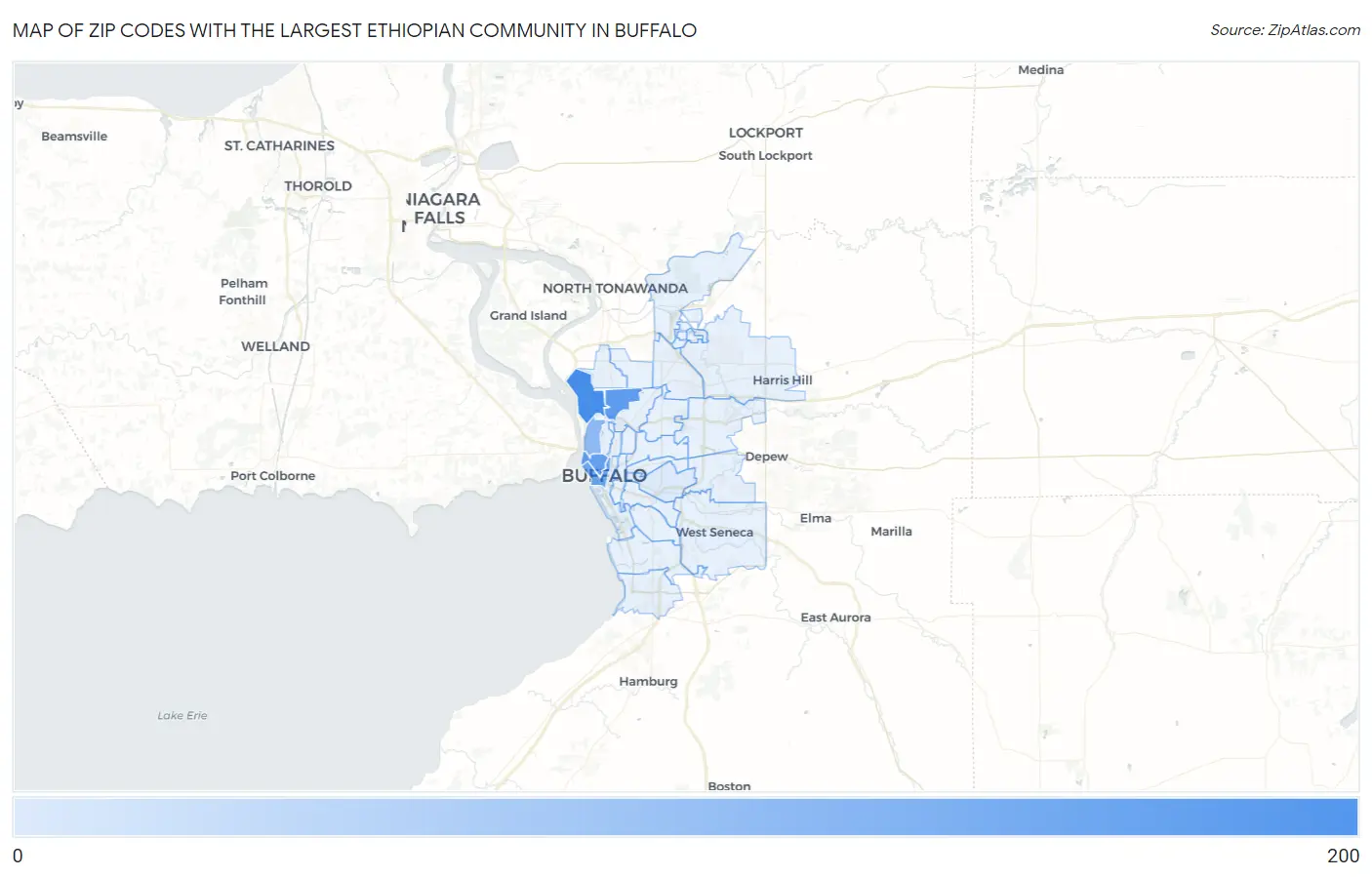Click the map title heading text
1372x877 pixels.
[x=354, y=30]
